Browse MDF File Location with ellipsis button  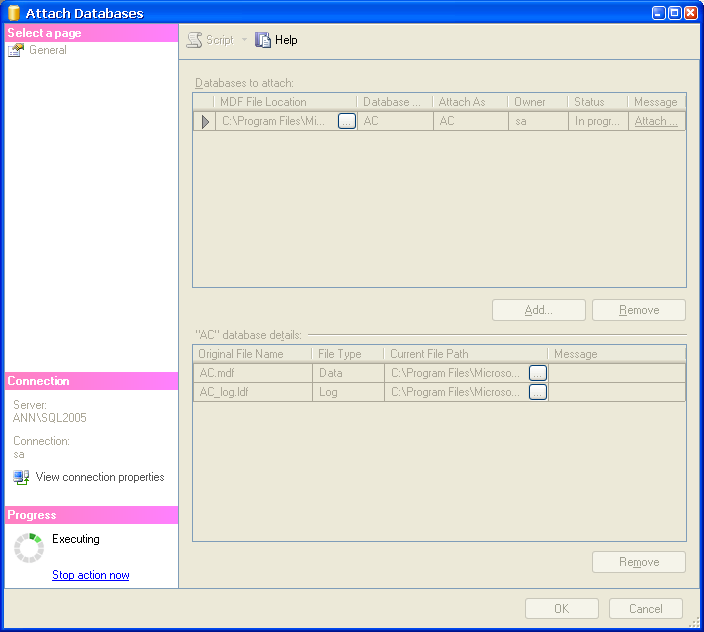[x=346, y=121]
